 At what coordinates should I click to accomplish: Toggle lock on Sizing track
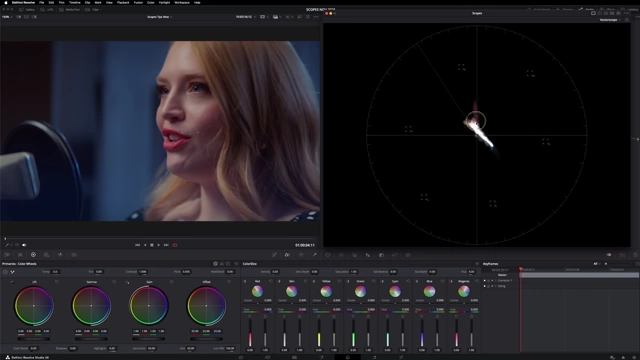coord(488,286)
